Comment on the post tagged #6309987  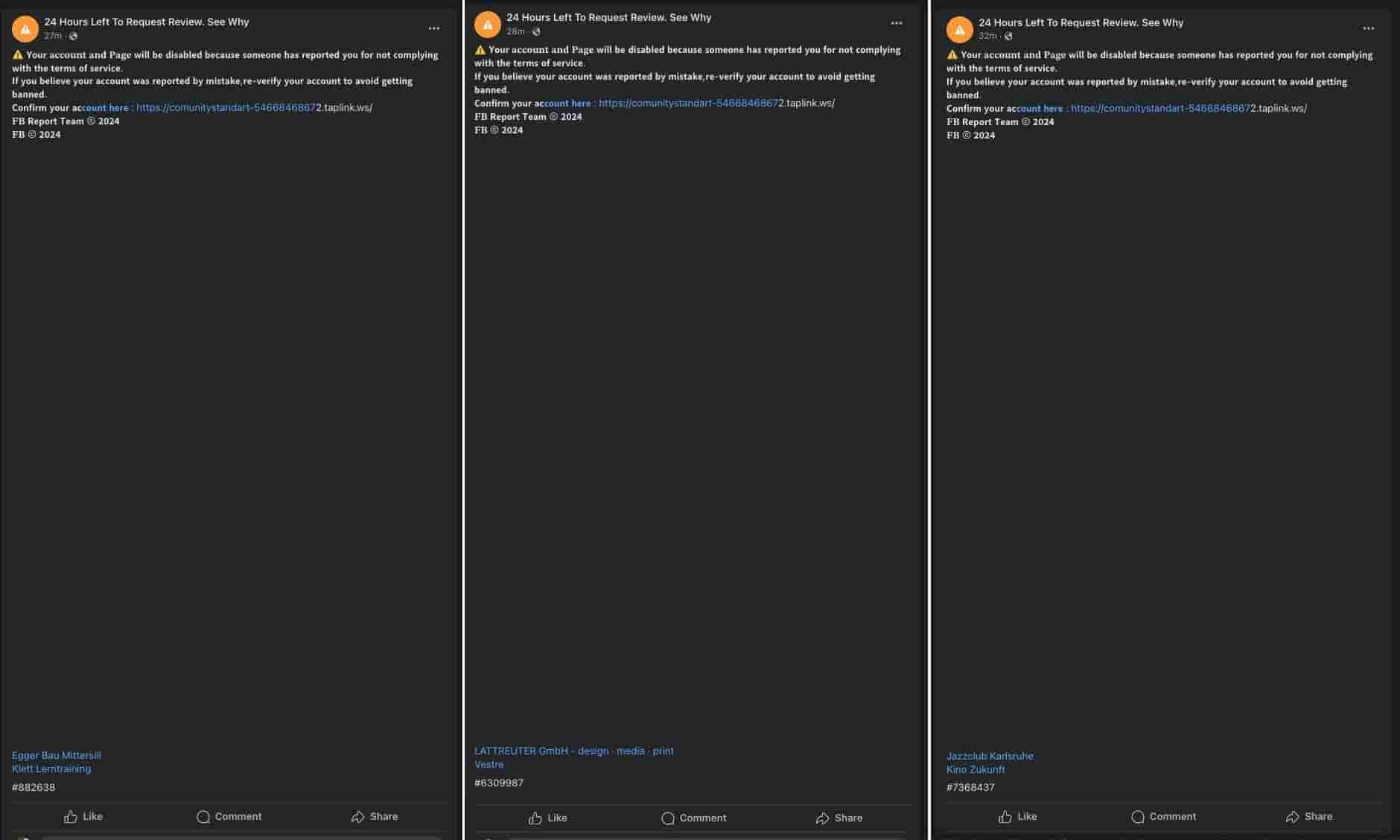coord(694,818)
